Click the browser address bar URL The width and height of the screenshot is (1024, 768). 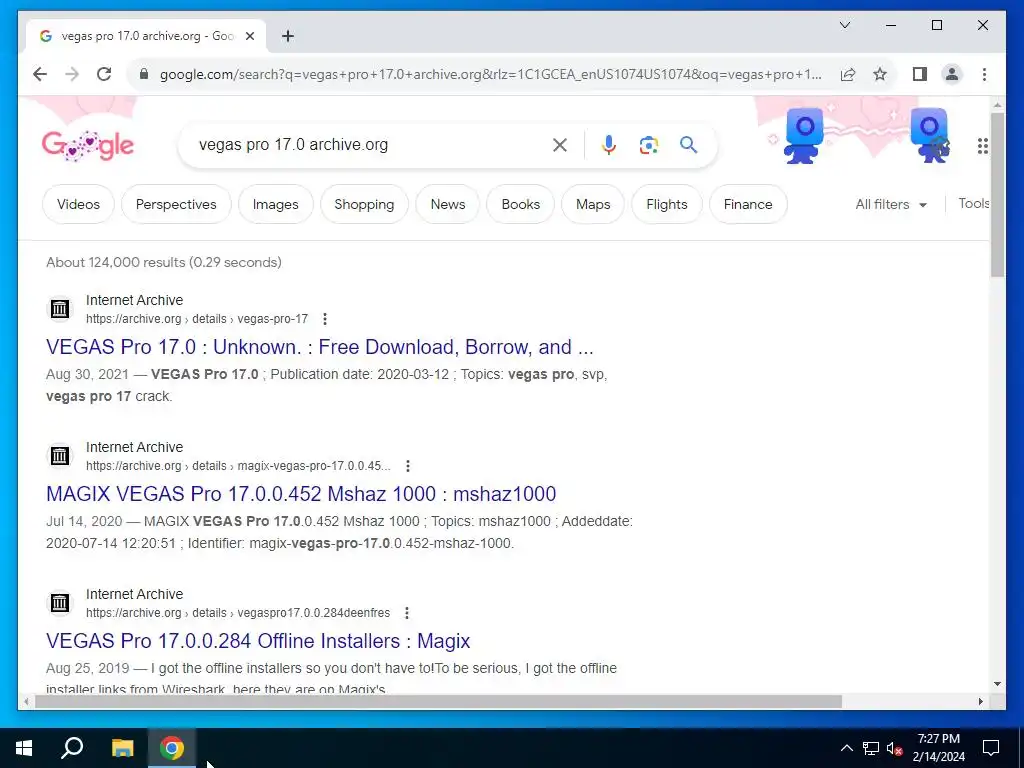click(x=490, y=74)
